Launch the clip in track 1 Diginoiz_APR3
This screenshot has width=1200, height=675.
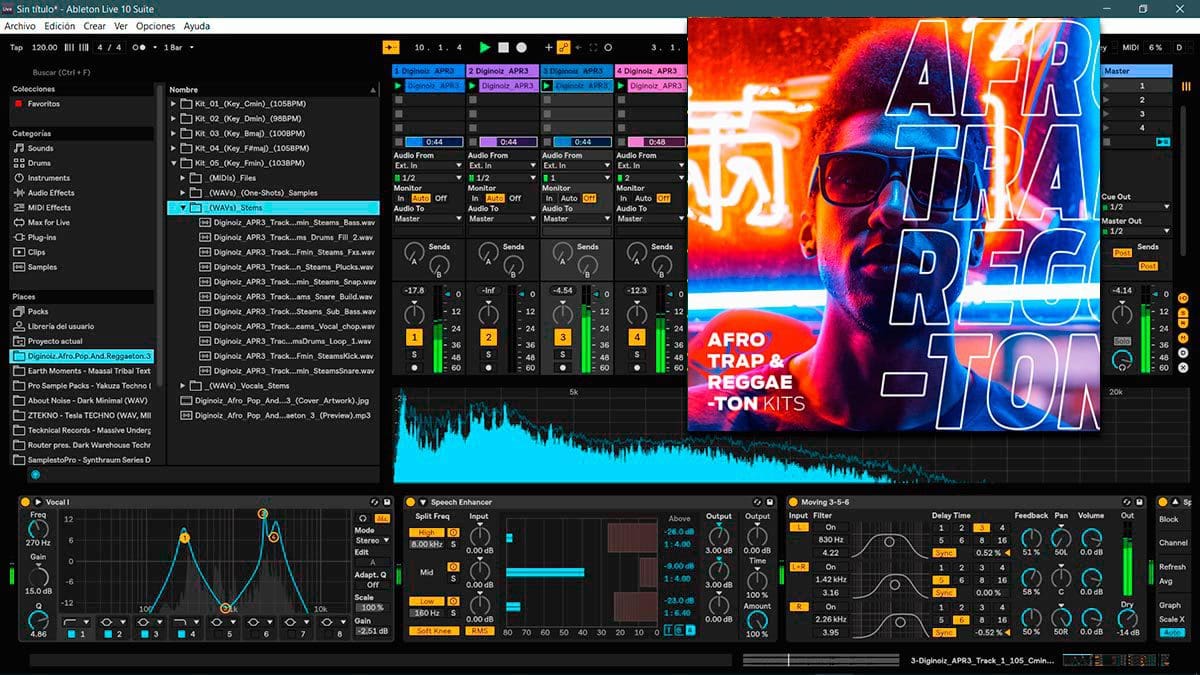[x=398, y=86]
